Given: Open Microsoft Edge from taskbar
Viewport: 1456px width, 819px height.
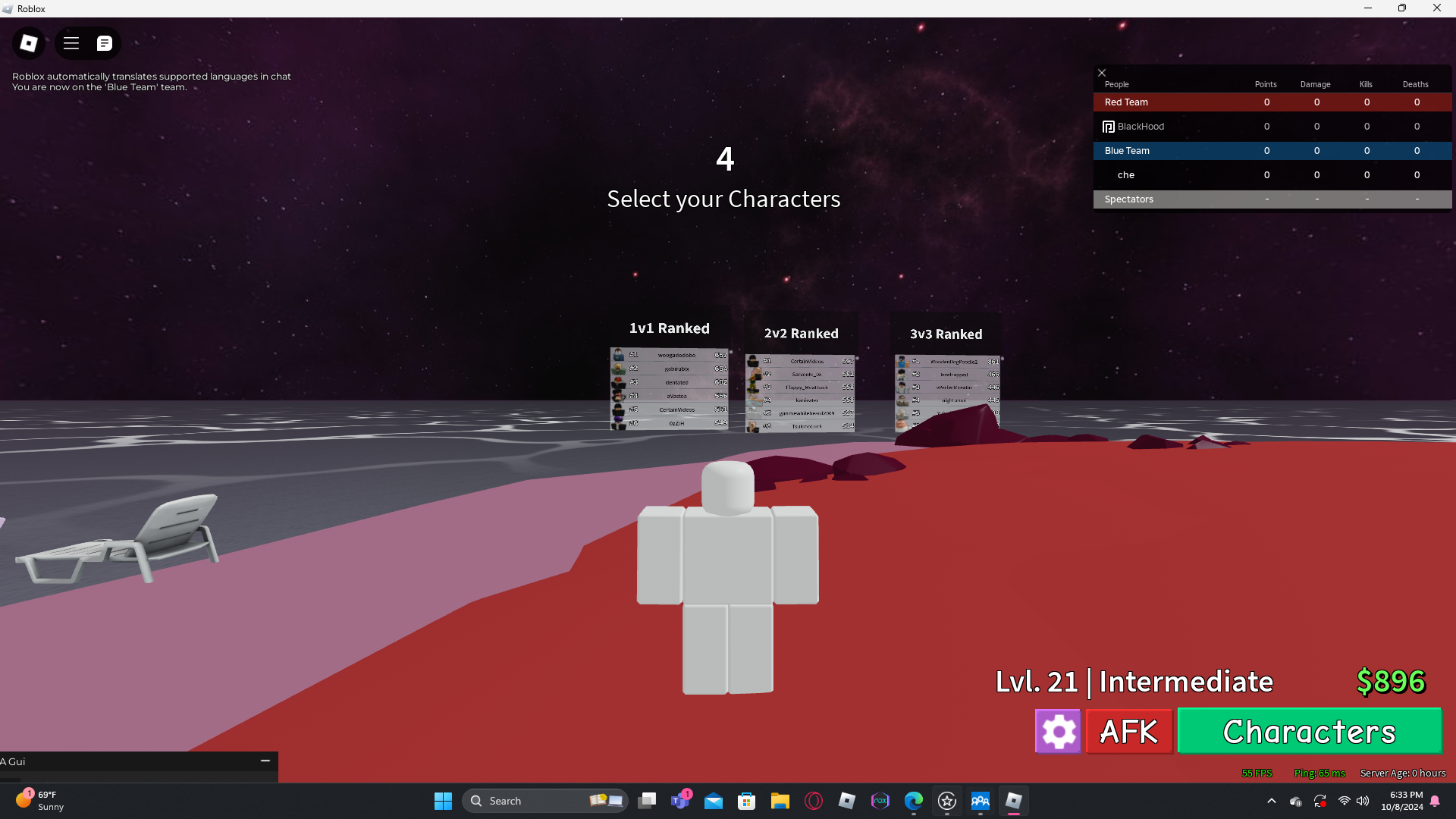Looking at the screenshot, I should click(x=914, y=801).
